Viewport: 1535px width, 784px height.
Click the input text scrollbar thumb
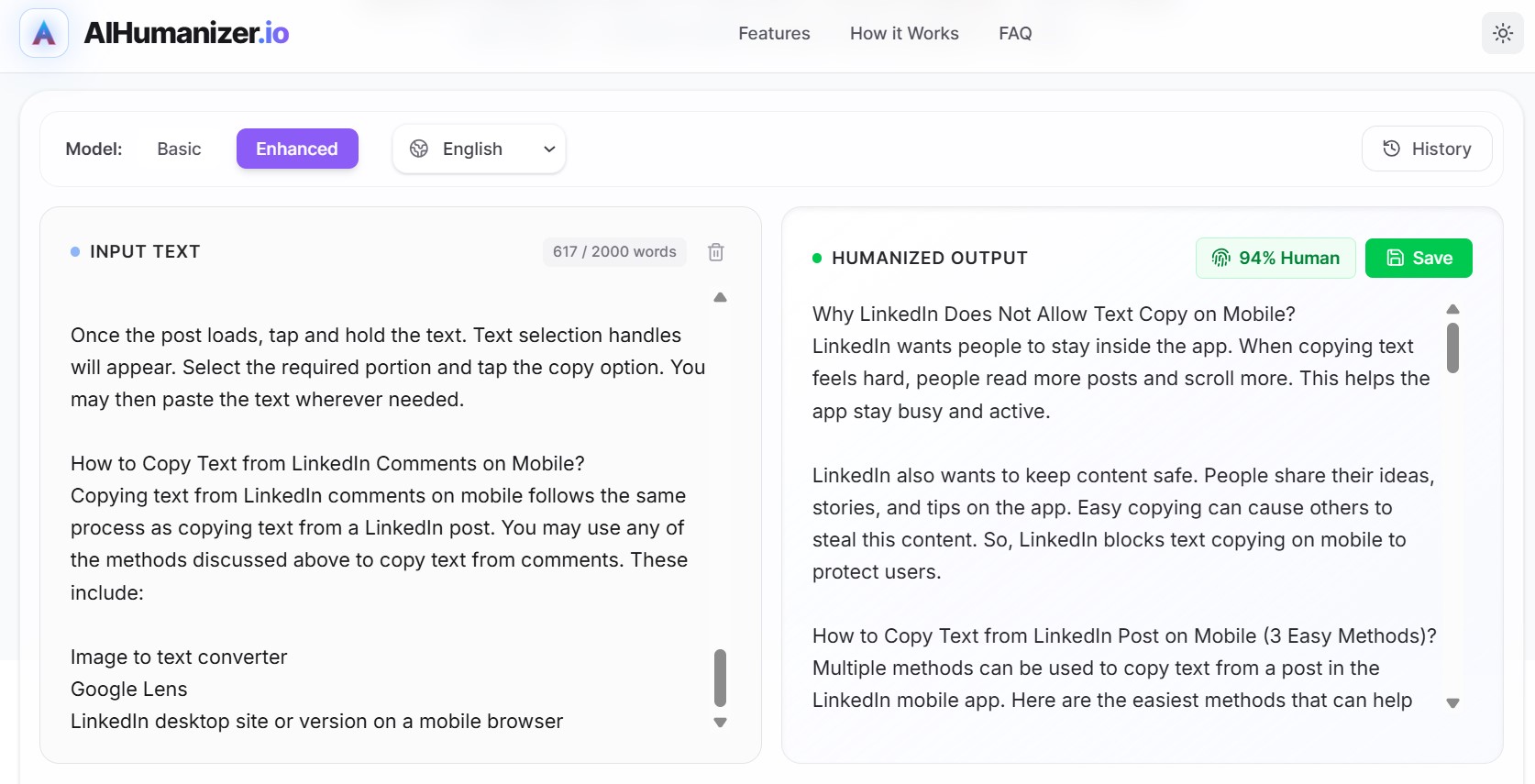point(720,678)
